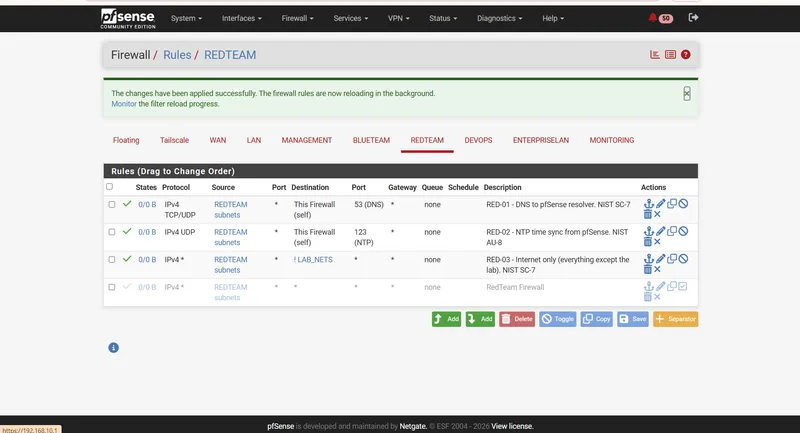Click the red Delete button
The height and width of the screenshot is (433, 800).
[517, 319]
